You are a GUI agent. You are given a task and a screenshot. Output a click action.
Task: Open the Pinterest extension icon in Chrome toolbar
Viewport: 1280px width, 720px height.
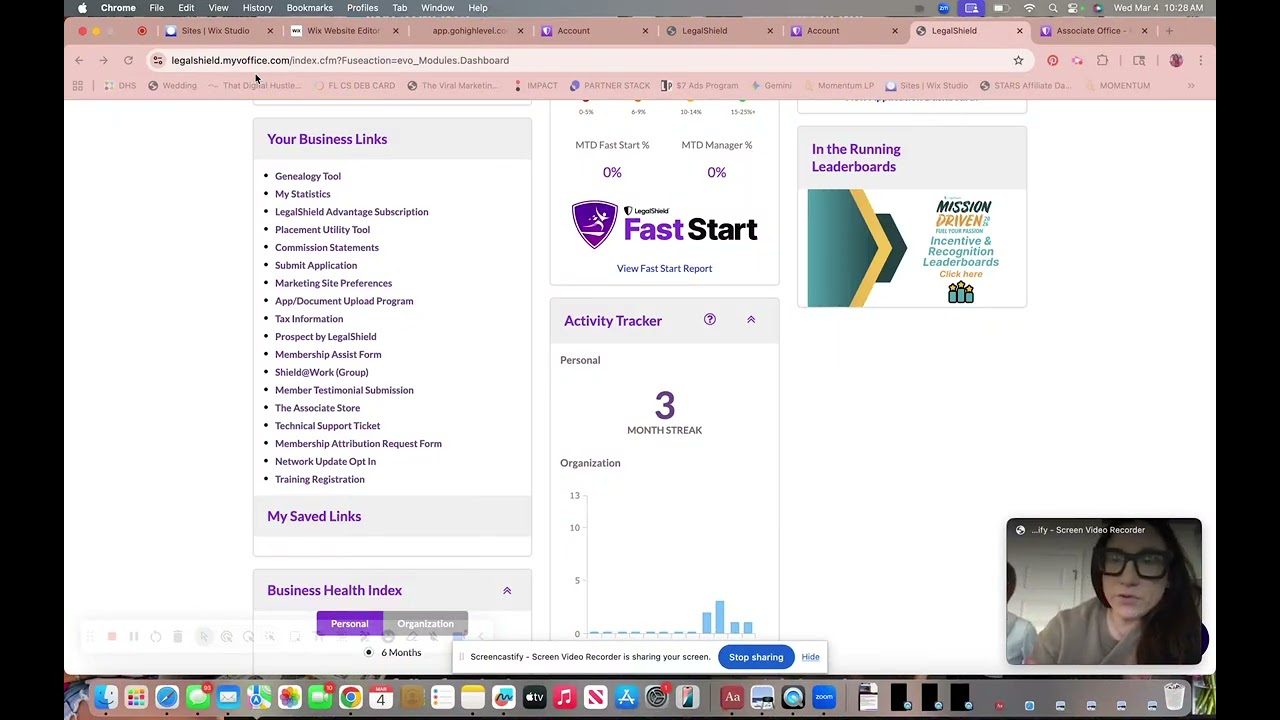pyautogui.click(x=1052, y=60)
